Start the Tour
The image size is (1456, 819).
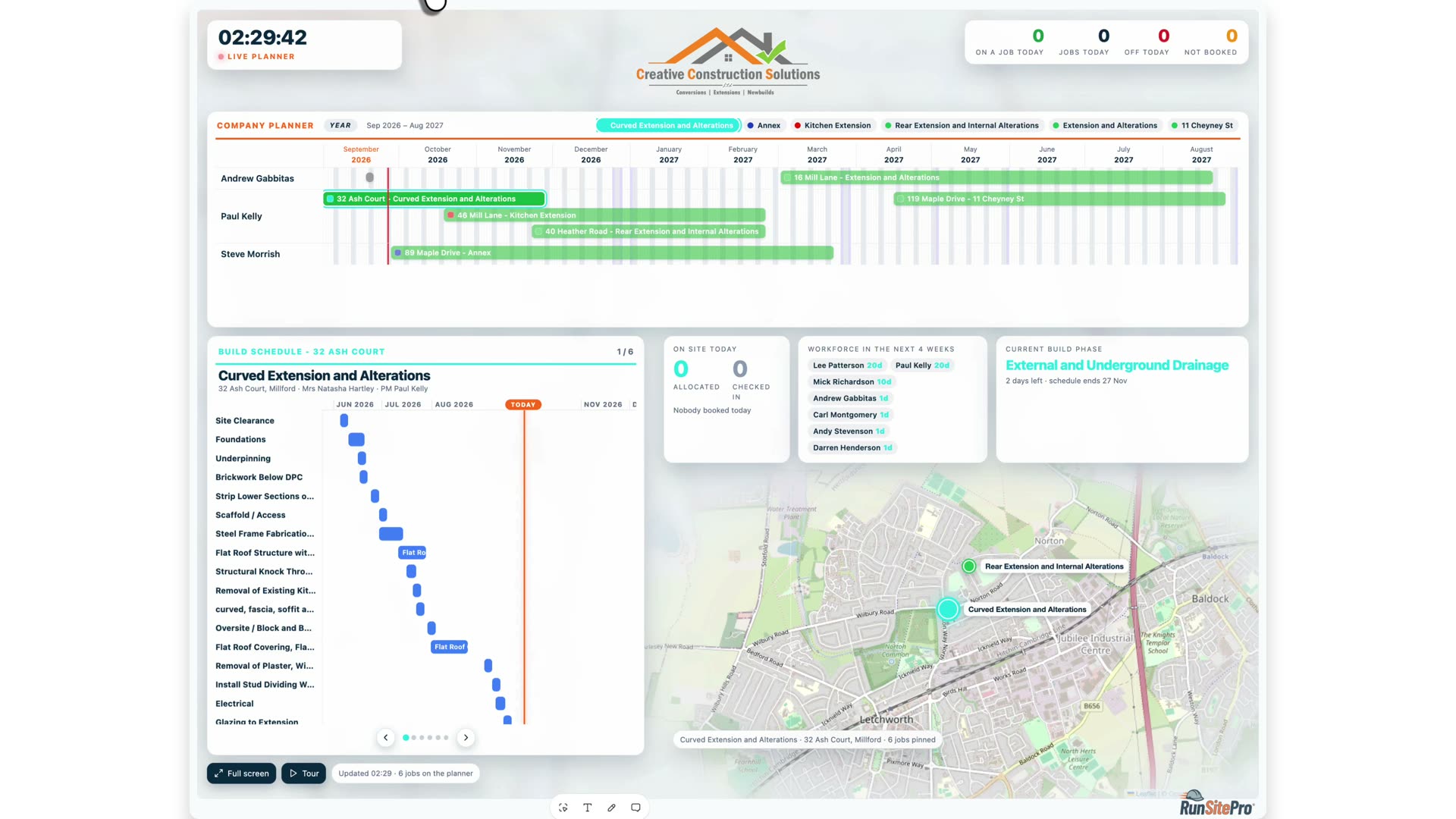point(303,773)
